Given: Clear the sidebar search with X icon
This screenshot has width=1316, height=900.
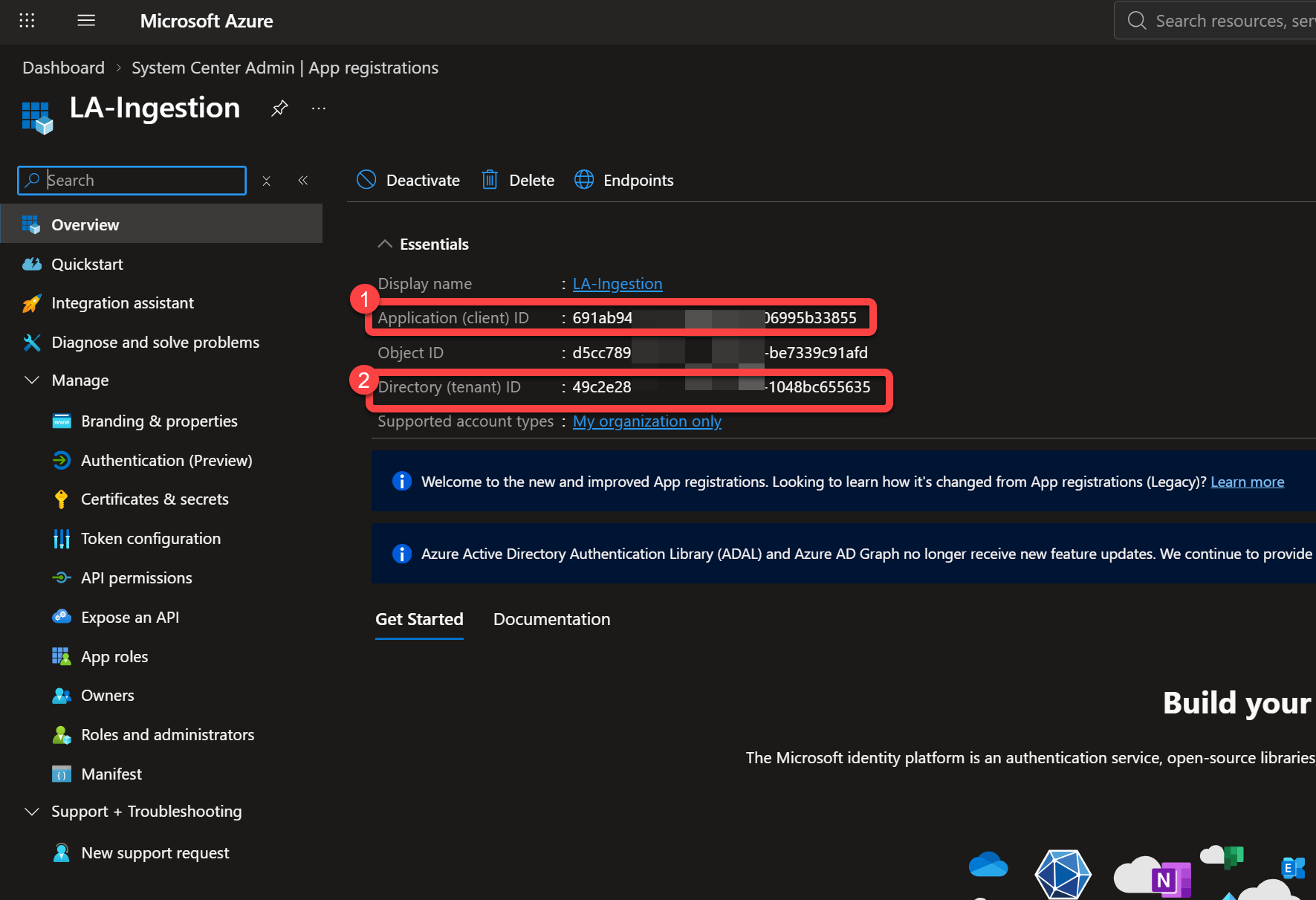Looking at the screenshot, I should [267, 181].
